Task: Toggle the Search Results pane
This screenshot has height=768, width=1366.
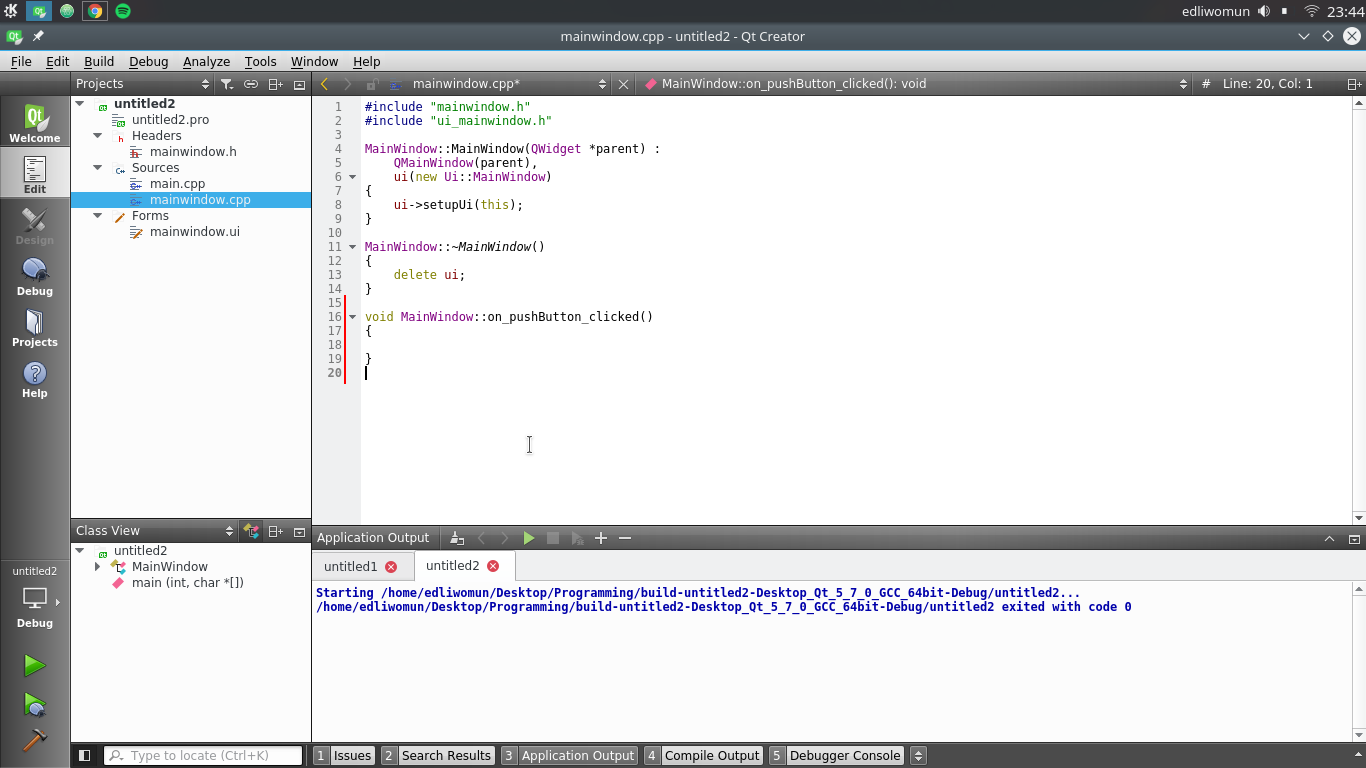Action: (x=437, y=756)
